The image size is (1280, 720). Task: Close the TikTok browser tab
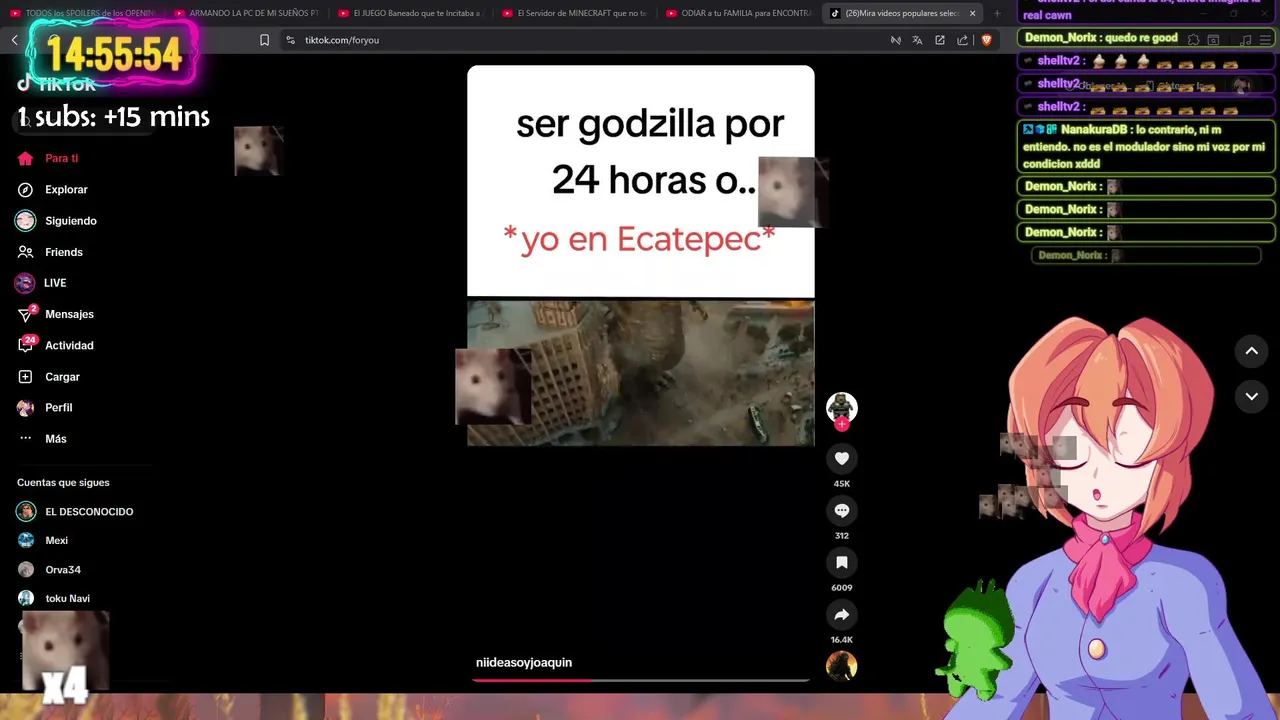pos(972,13)
